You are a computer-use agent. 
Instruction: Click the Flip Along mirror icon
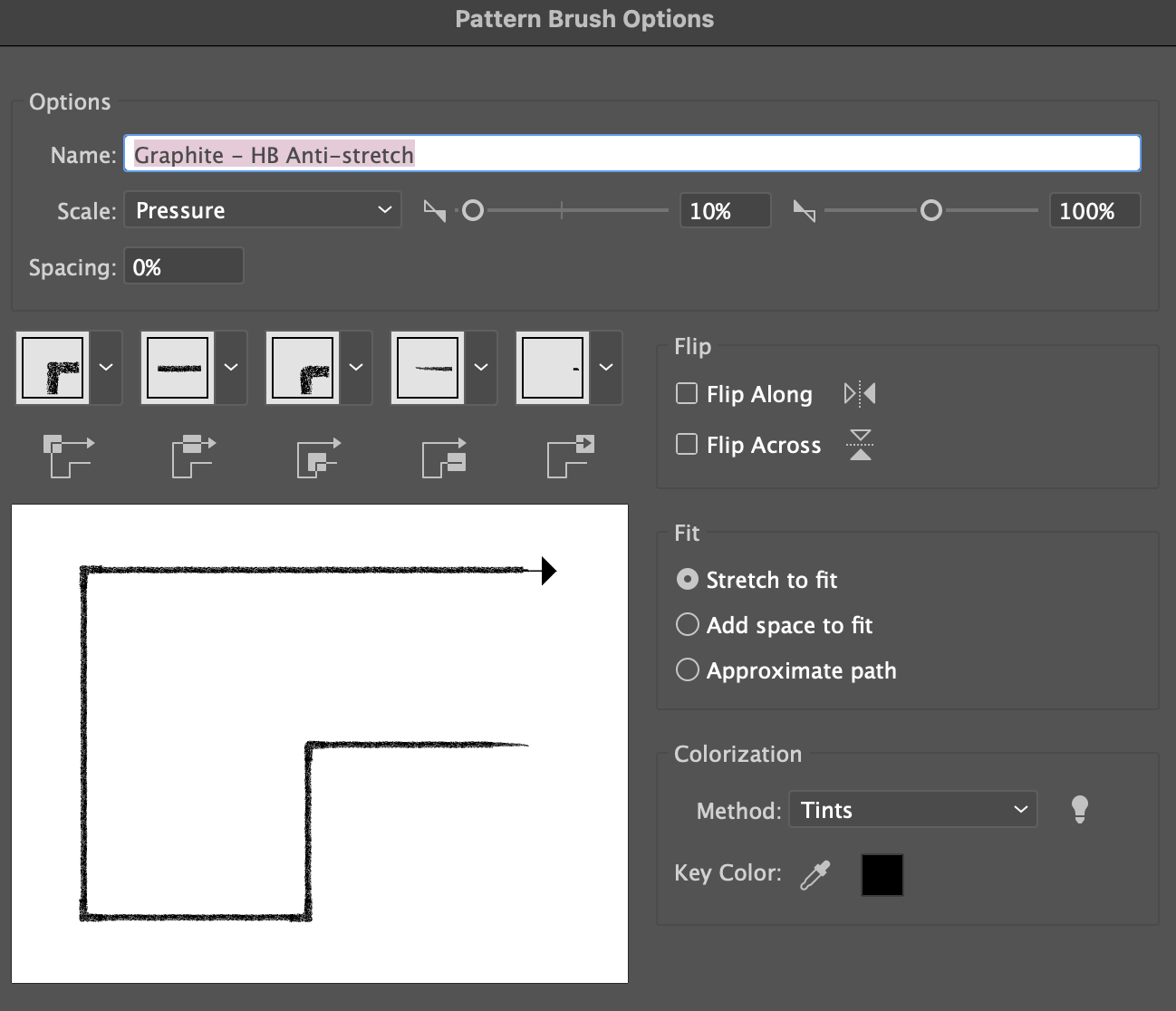point(859,394)
